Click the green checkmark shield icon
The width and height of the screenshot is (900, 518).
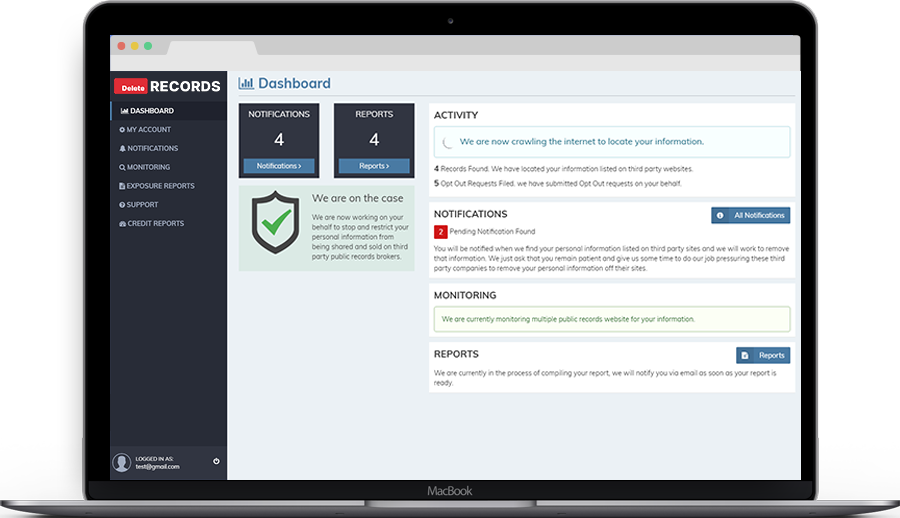click(276, 222)
